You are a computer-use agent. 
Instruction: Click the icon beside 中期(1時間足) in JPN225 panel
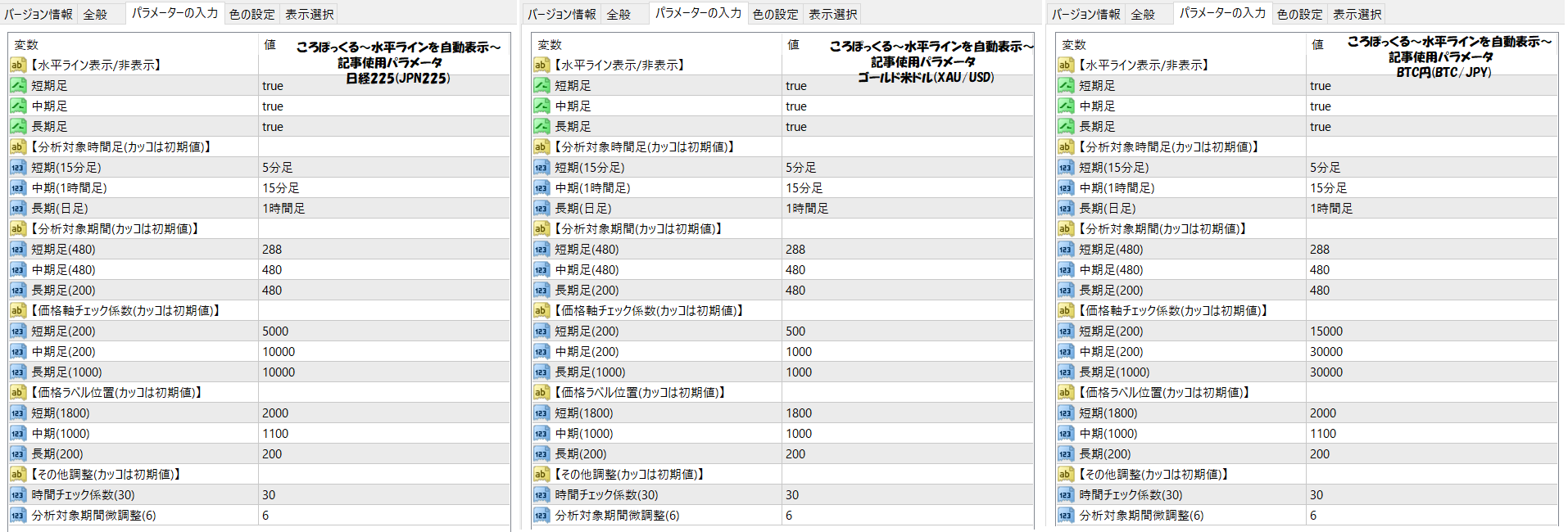[18, 187]
